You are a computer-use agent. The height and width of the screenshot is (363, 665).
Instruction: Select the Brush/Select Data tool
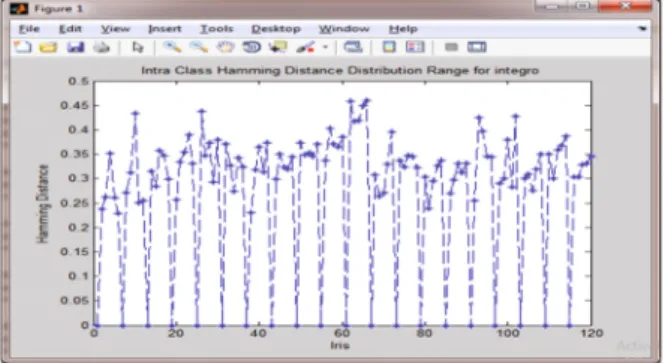[x=305, y=47]
